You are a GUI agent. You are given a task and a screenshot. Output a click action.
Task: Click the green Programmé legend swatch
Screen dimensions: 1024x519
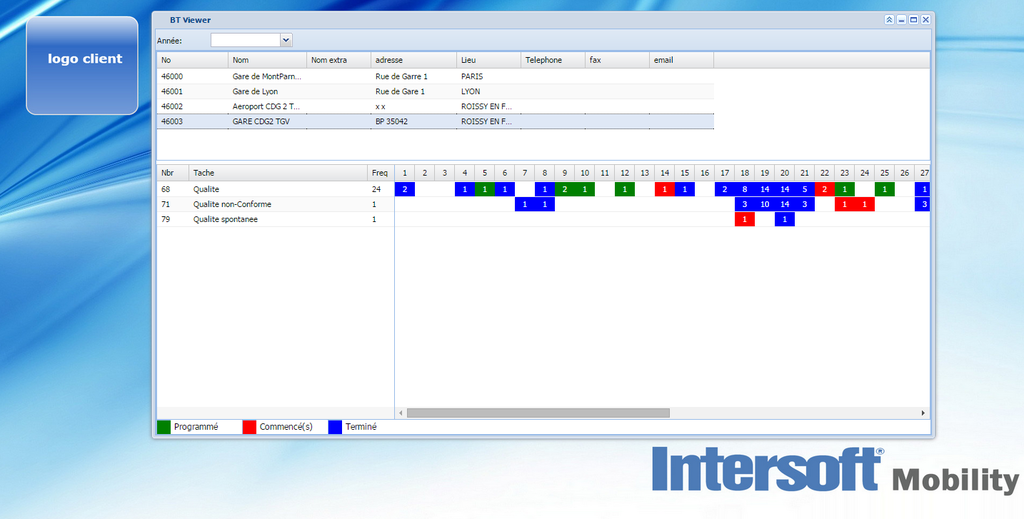(x=164, y=427)
